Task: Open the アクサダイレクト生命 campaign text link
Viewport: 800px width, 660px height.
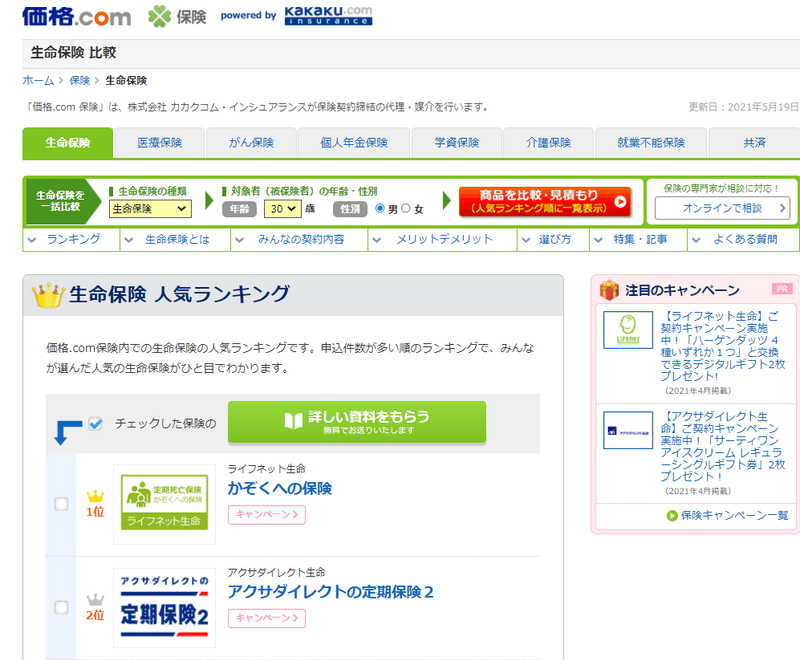Action: pyautogui.click(x=722, y=446)
